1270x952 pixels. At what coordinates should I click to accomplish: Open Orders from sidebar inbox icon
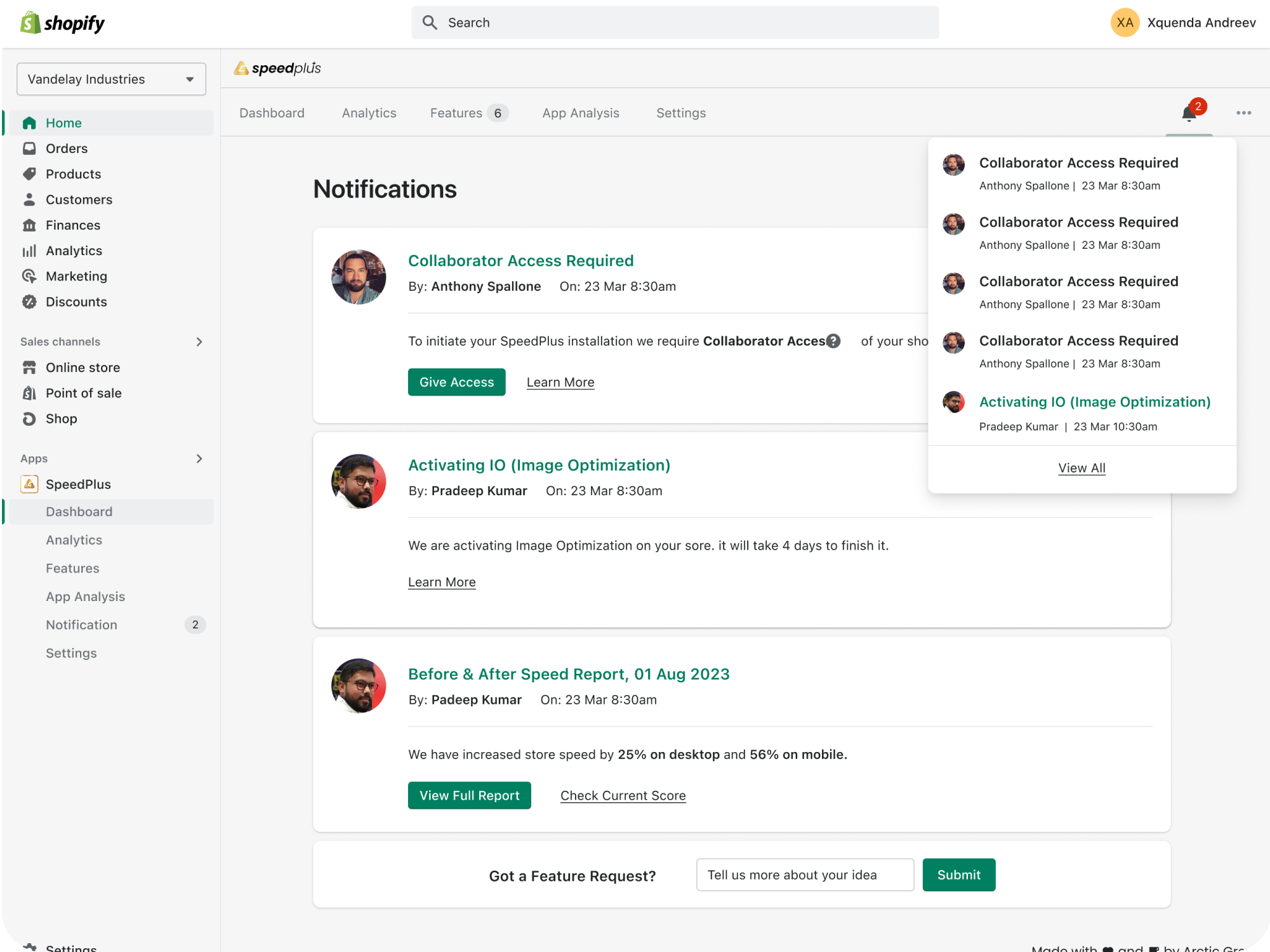click(29, 149)
